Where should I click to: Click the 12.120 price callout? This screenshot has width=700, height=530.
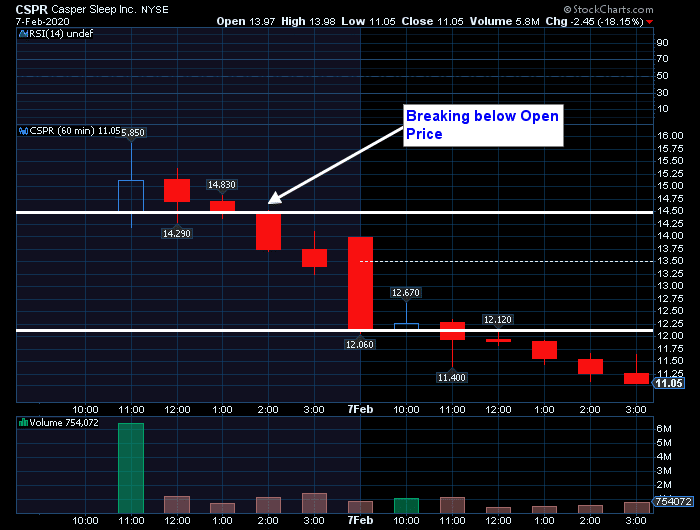coord(497,319)
